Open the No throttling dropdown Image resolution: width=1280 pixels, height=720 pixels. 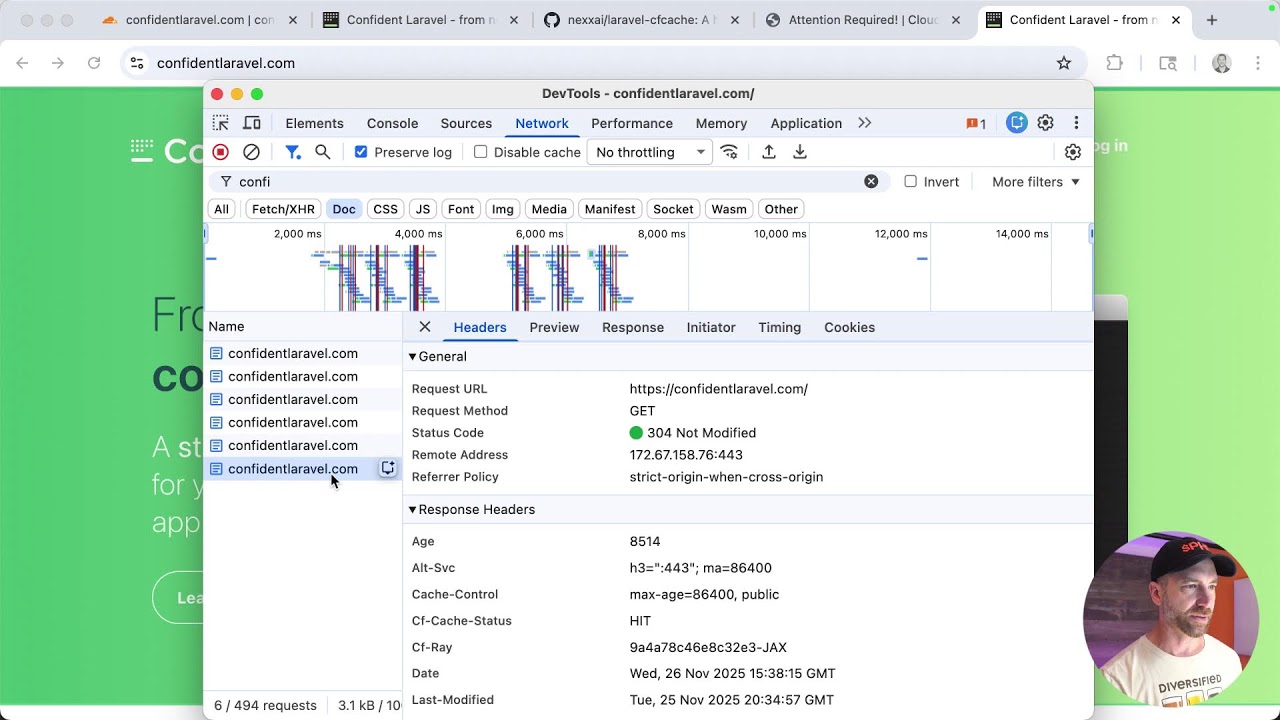[650, 152]
